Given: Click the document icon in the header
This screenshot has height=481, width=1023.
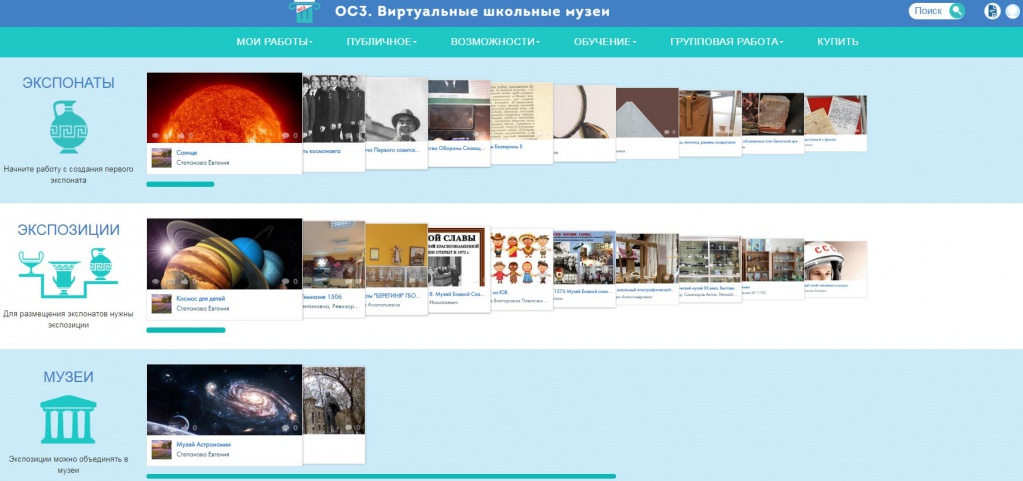Looking at the screenshot, I should click(992, 11).
